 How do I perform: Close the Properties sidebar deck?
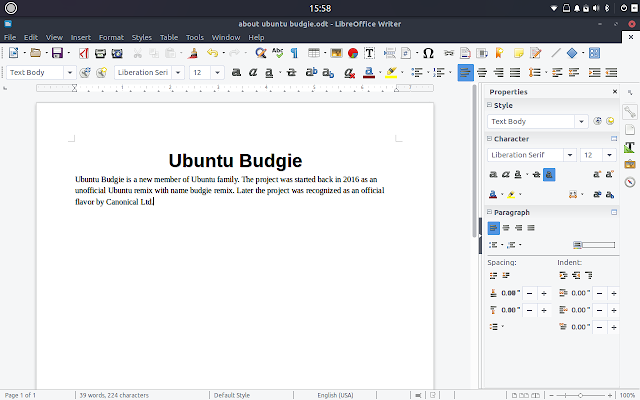point(615,92)
